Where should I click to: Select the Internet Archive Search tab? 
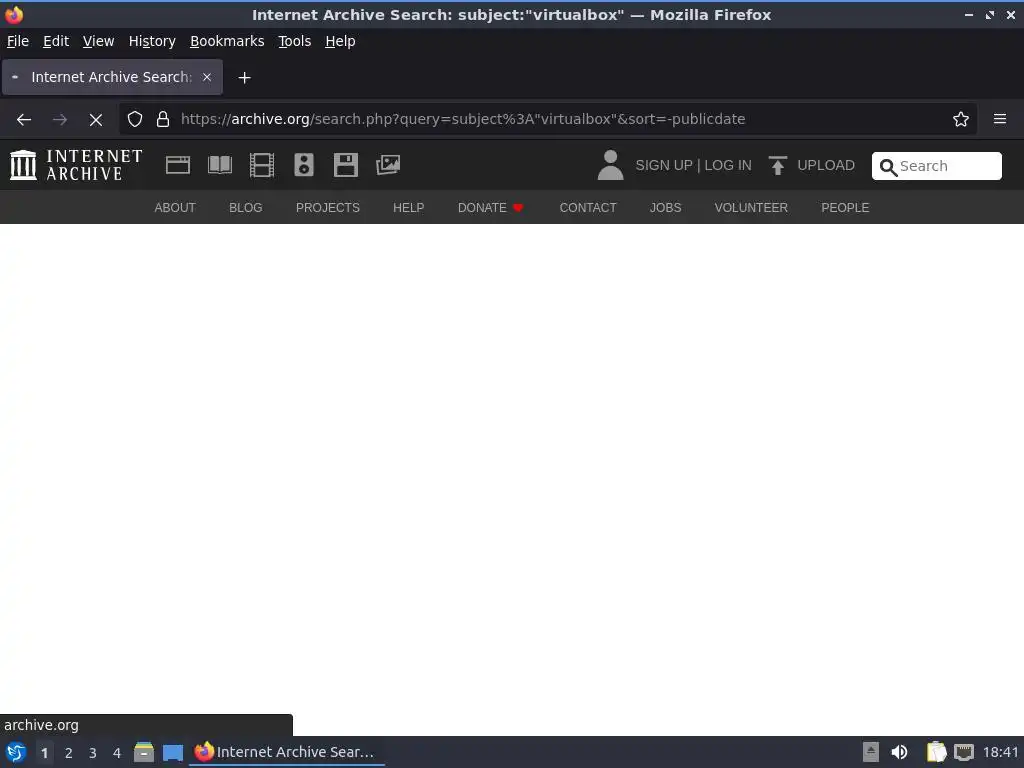pos(112,77)
